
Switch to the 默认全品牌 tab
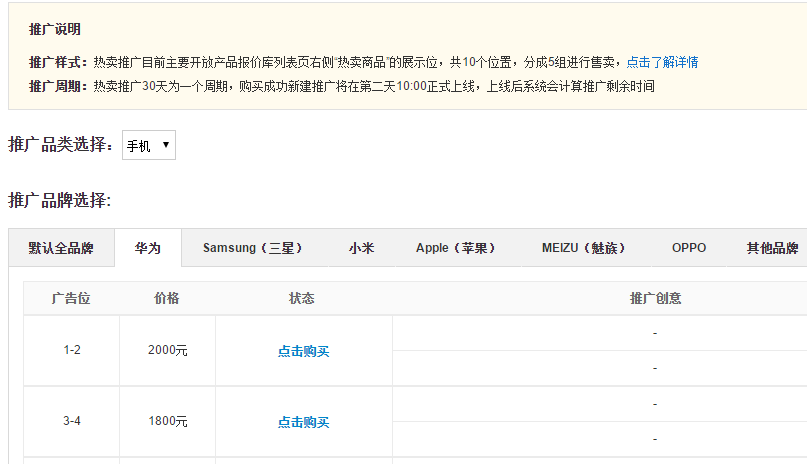click(x=61, y=248)
